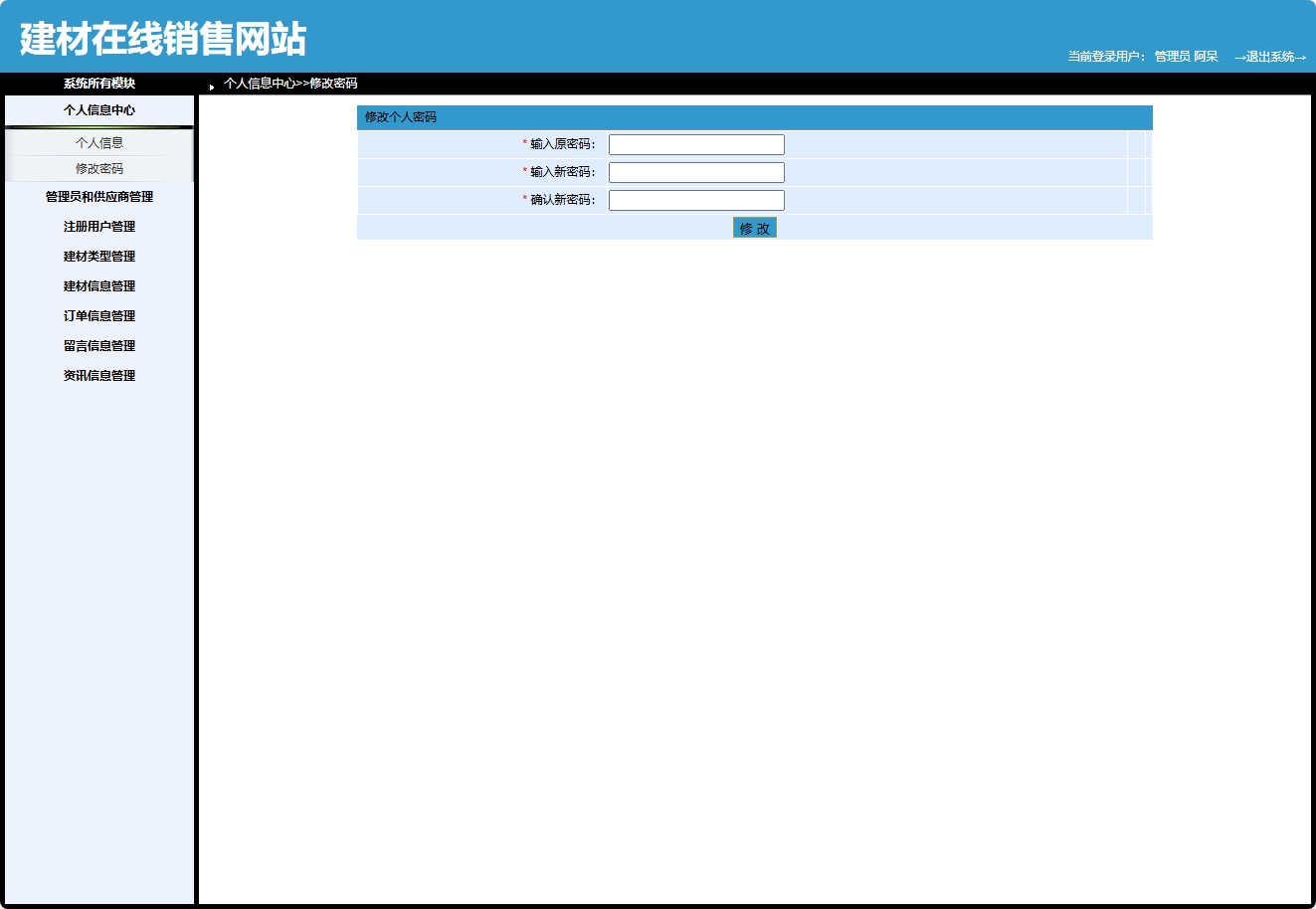
Task: Click the logged-in user name 阿呆
Action: 1208,57
